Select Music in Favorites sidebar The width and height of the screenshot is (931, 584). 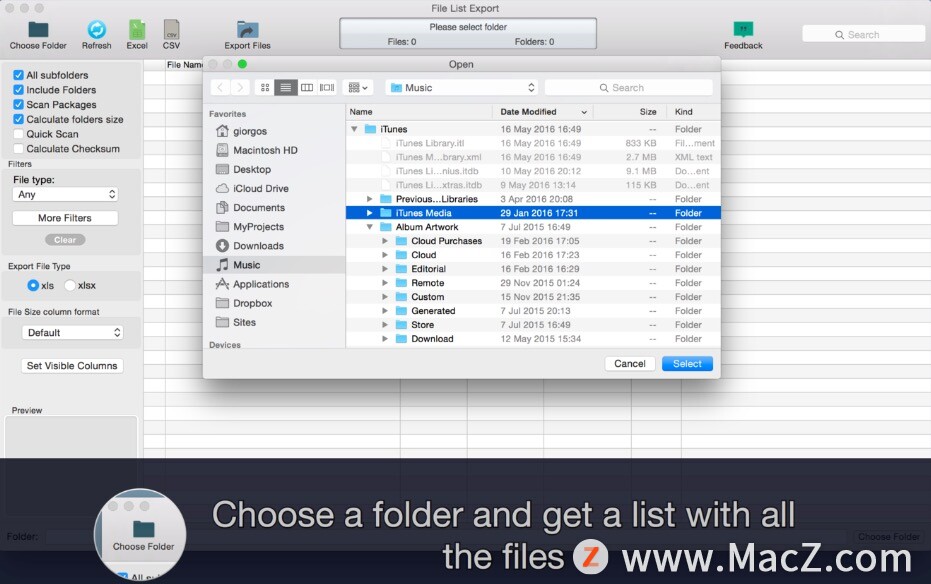pyautogui.click(x=274, y=265)
